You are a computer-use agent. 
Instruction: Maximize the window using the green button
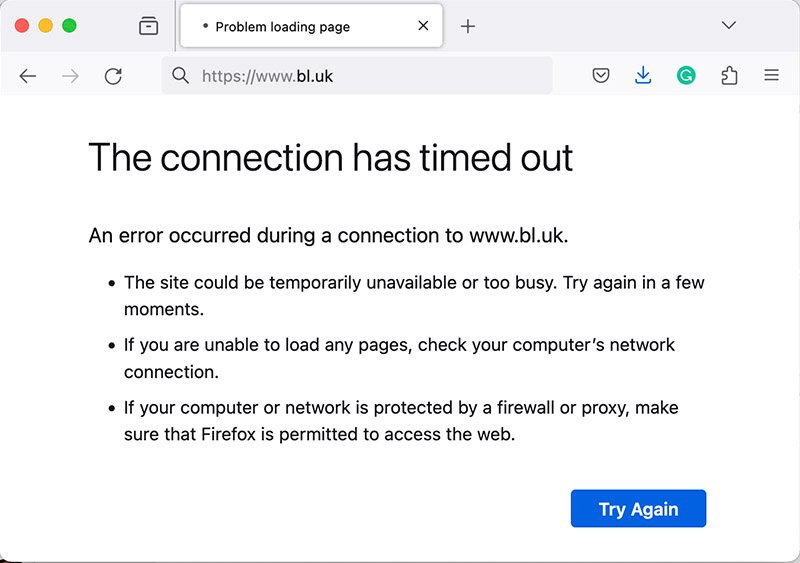point(69,26)
